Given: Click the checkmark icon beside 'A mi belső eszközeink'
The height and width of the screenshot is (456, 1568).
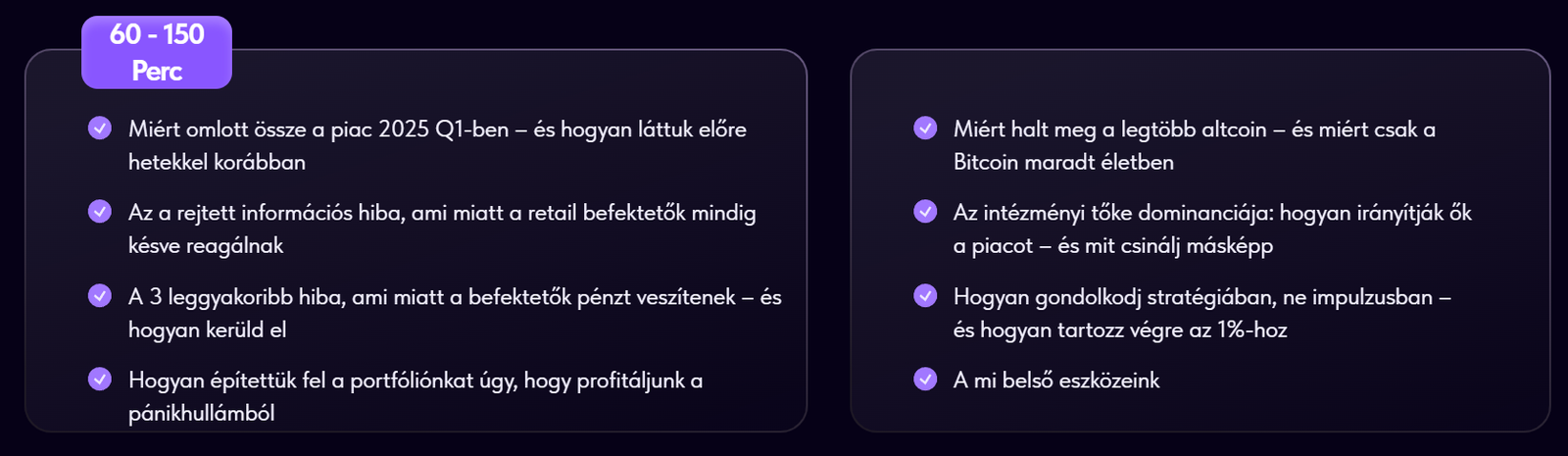Looking at the screenshot, I should point(925,379).
